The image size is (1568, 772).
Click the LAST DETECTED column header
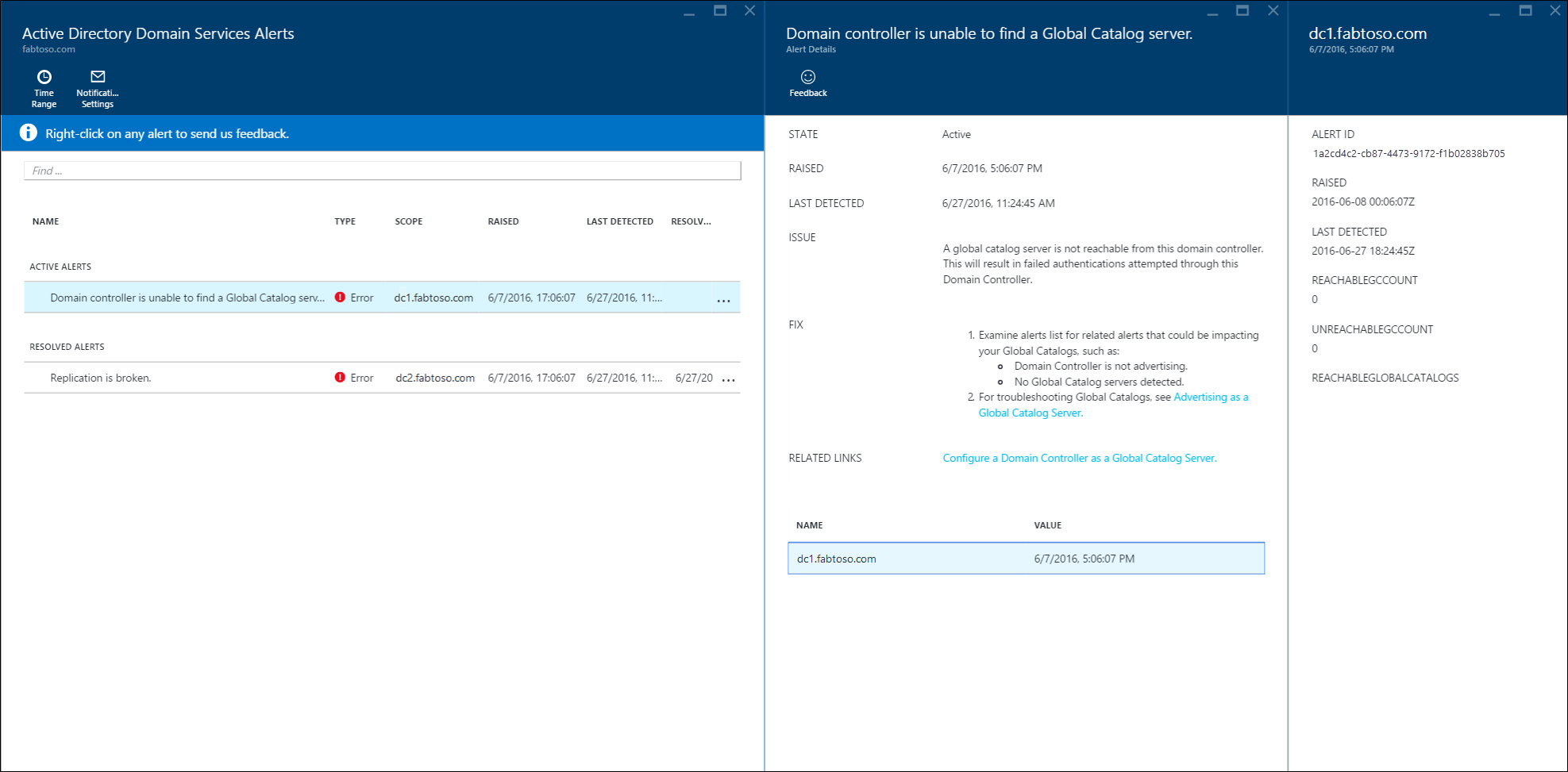[618, 221]
